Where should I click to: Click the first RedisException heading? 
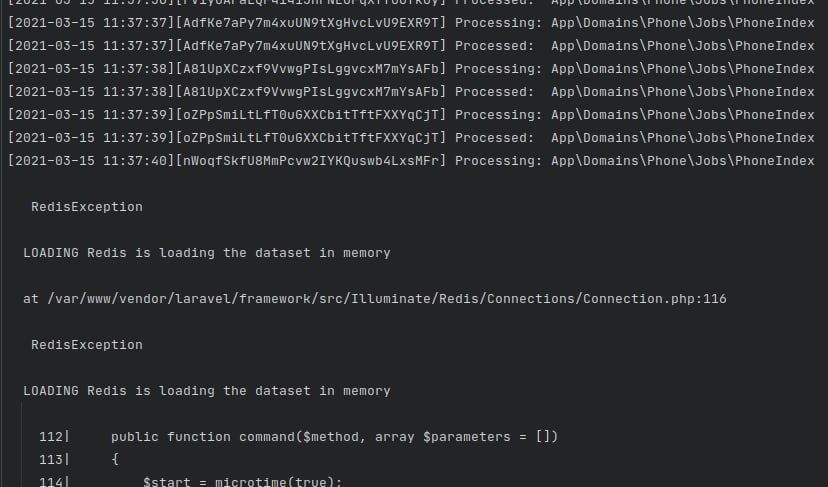pos(87,207)
